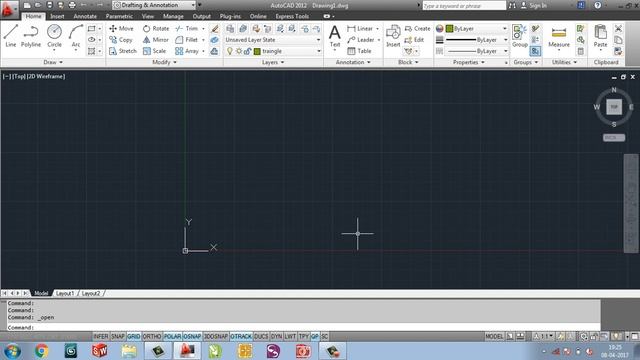Toggle OTRACK object snap tracking
The height and width of the screenshot is (360, 640).
(x=241, y=336)
